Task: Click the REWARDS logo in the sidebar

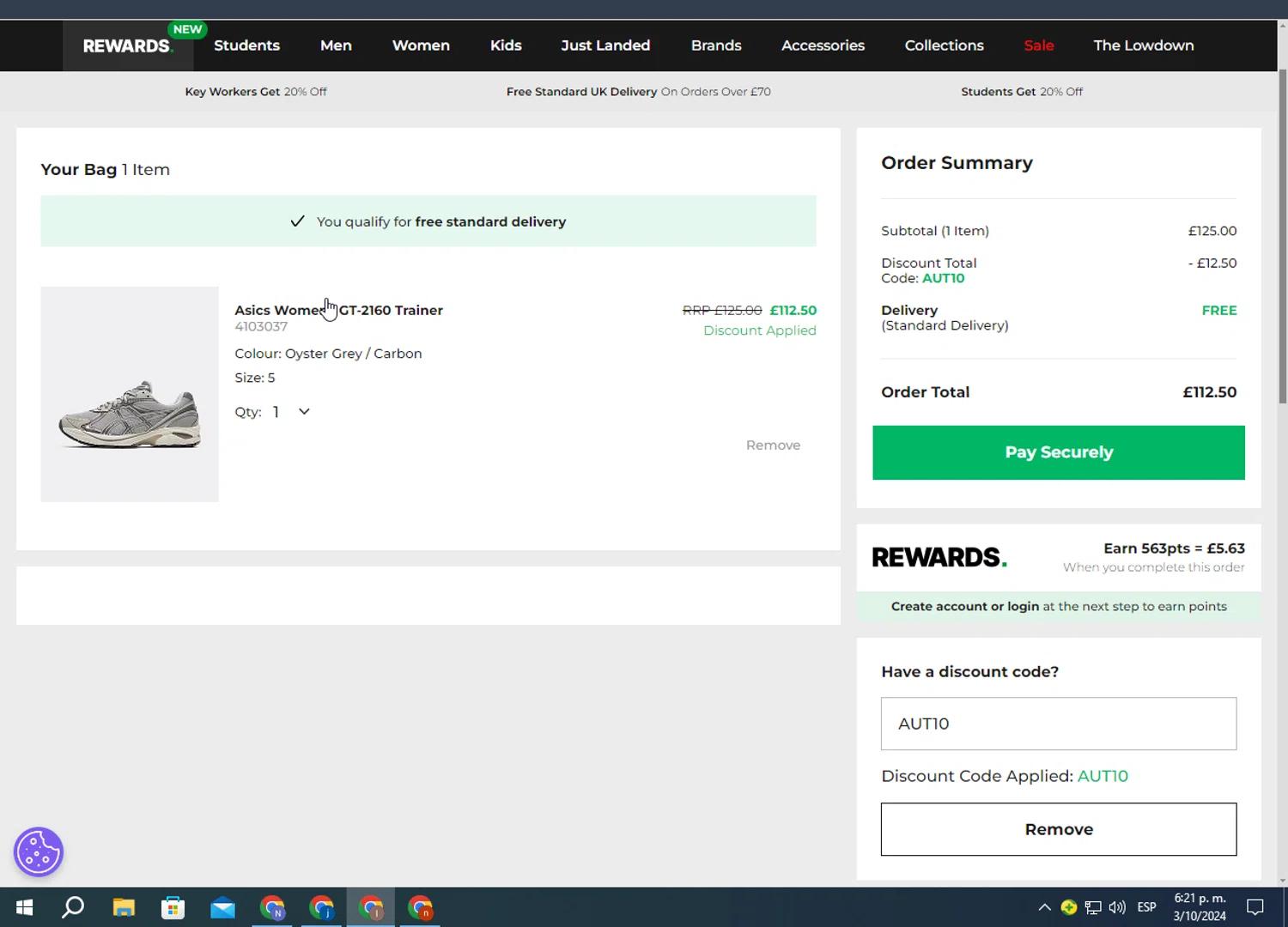Action: 939,557
